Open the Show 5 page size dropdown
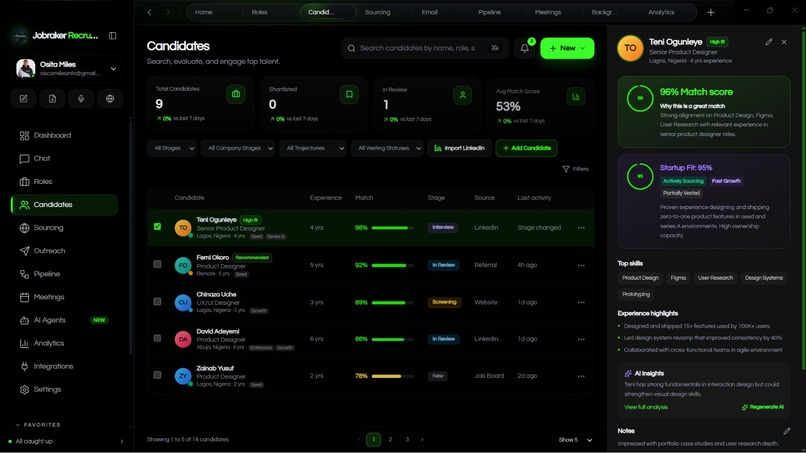Screen dimensions: 806x453 [575, 440]
